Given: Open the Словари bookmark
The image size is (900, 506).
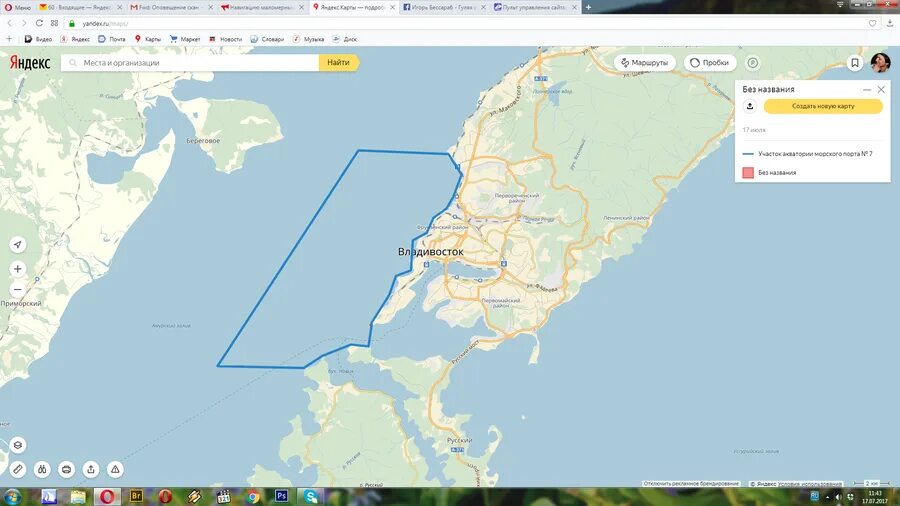Looking at the screenshot, I should pos(267,39).
